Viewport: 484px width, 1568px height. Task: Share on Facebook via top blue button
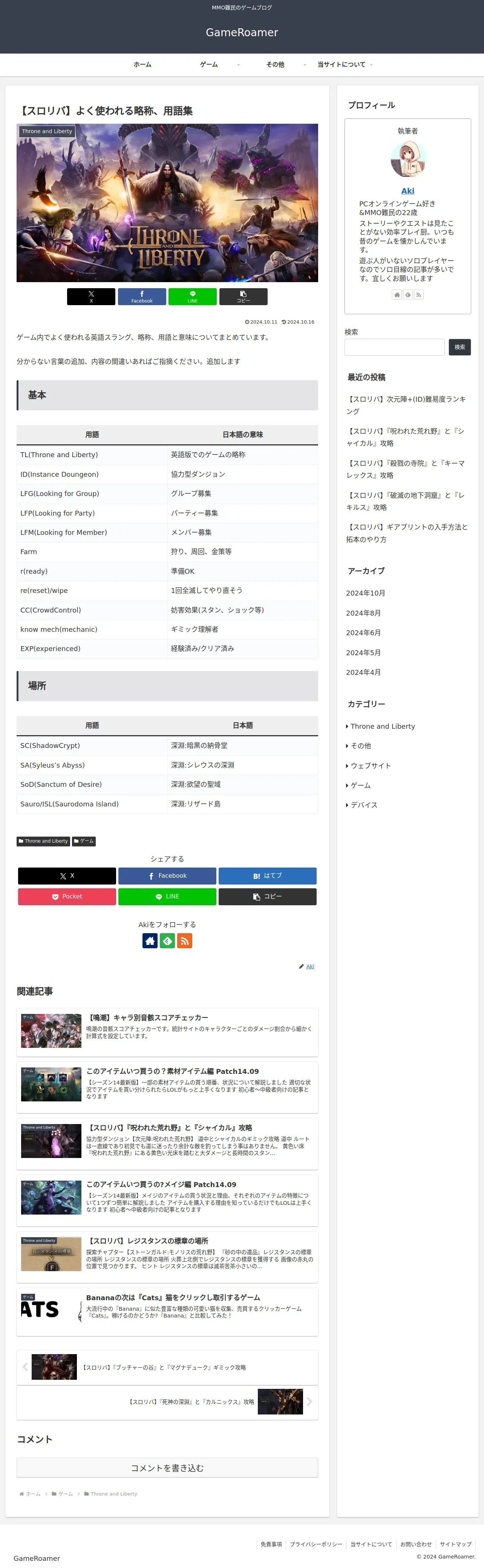(x=142, y=296)
